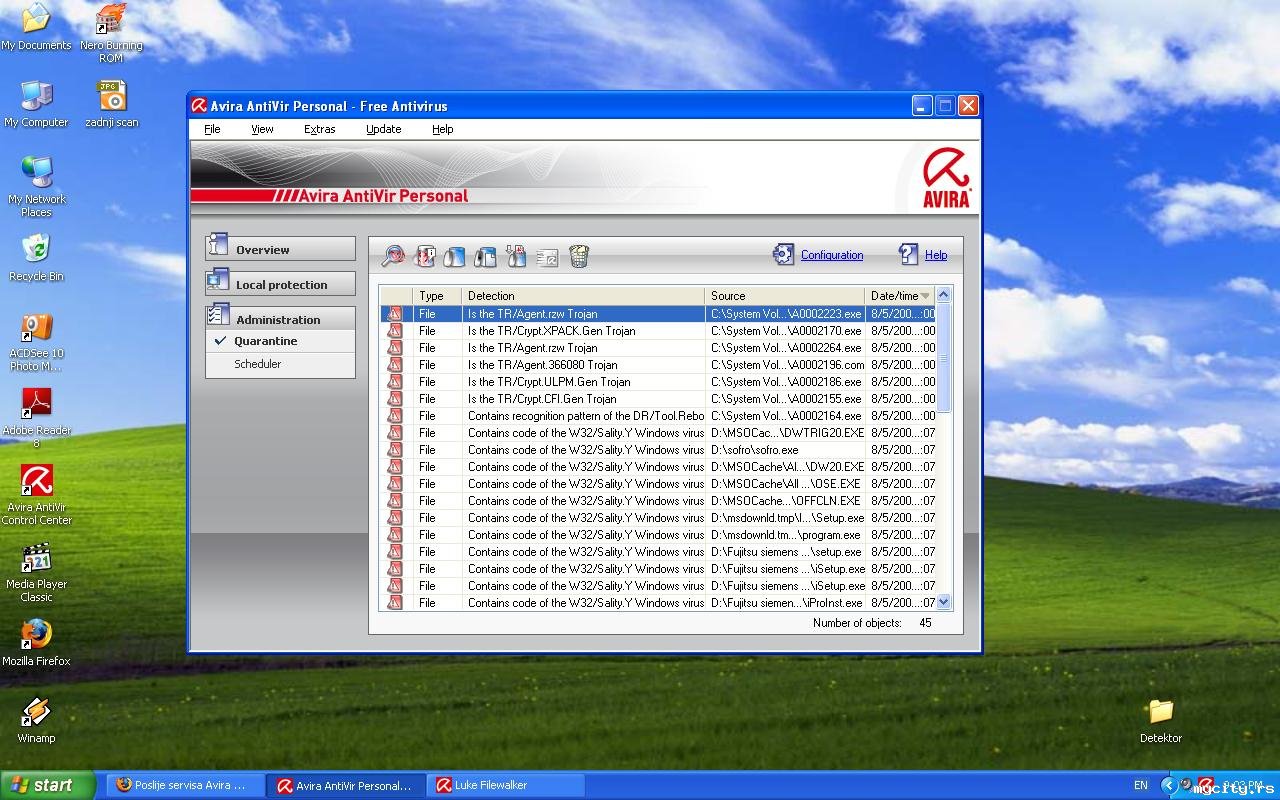Select the TR/Crypt.CFI.Gen Trojan row
This screenshot has height=800, width=1280.
657,399
